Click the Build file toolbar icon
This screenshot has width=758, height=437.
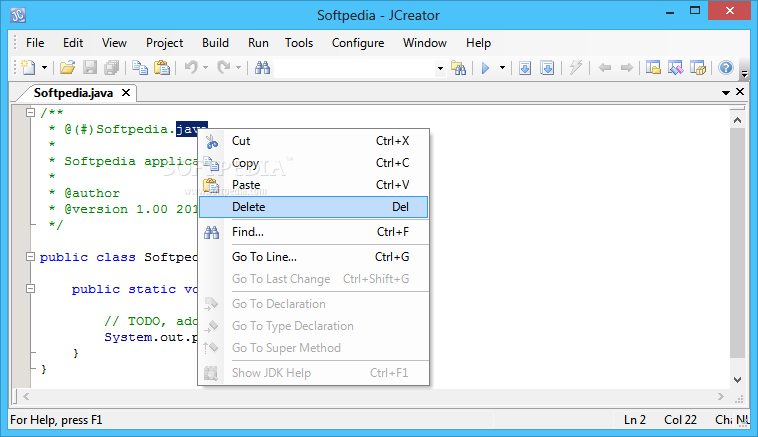525,68
